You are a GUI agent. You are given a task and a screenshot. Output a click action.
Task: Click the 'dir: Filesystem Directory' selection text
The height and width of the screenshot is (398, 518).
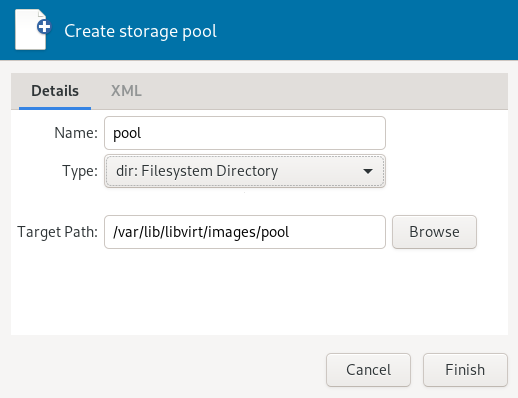click(x=197, y=171)
